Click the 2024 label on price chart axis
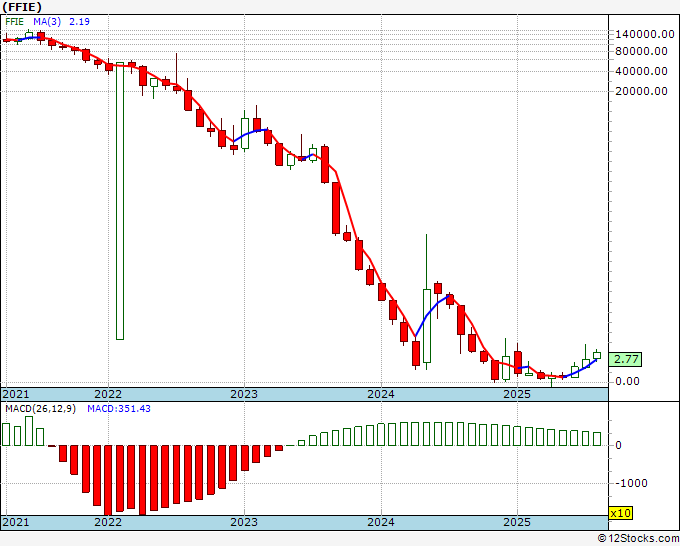This screenshot has height=546, width=680. tap(381, 394)
